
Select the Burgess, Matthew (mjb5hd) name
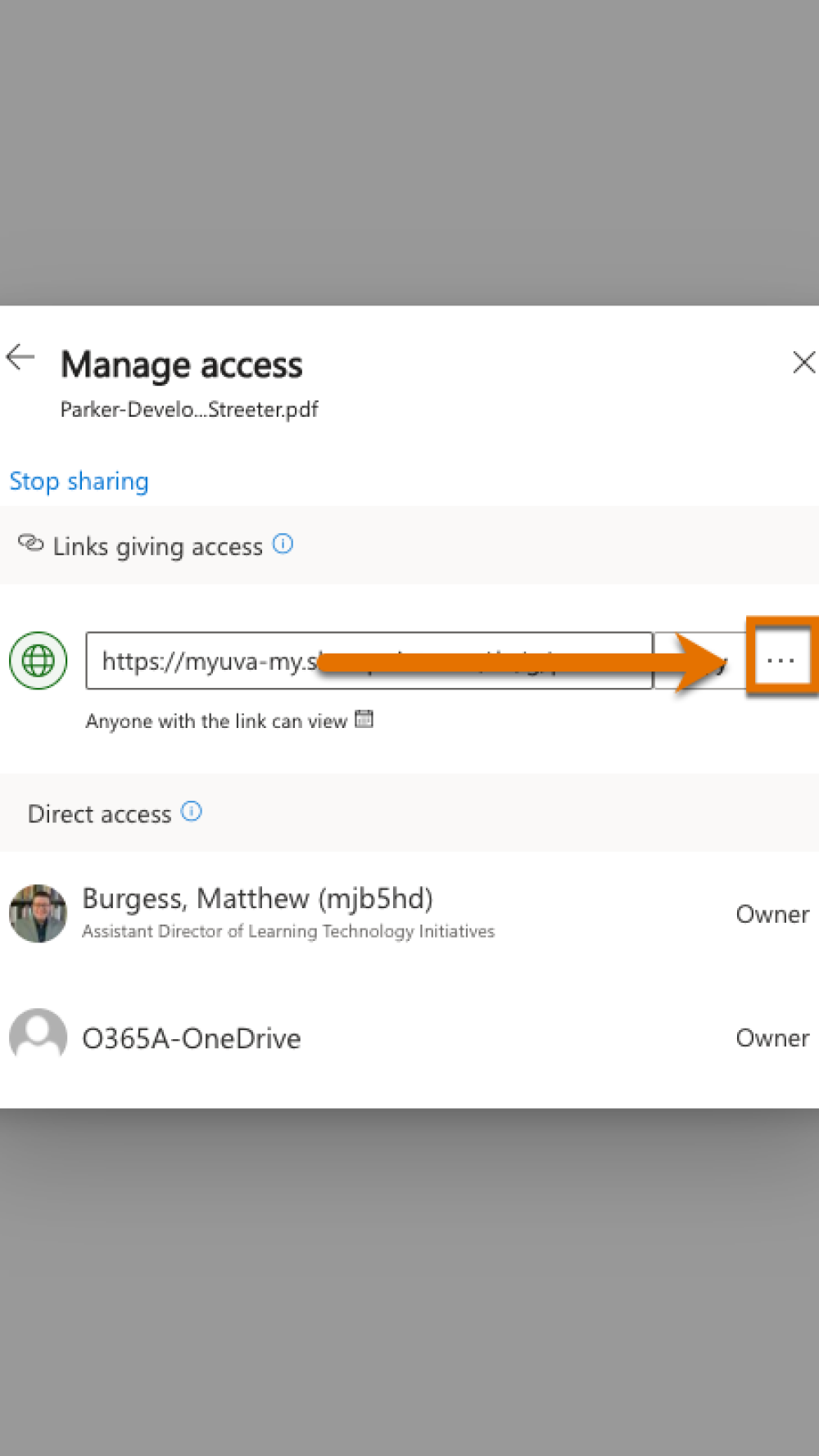(257, 898)
